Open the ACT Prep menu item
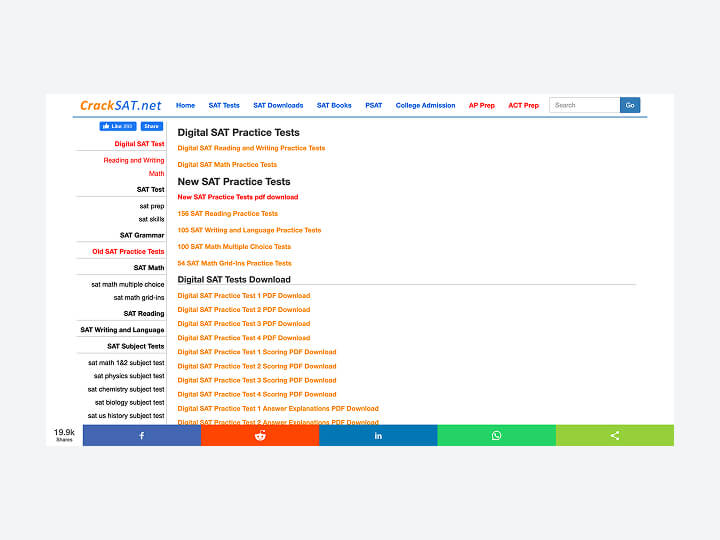This screenshot has height=540, width=720. pos(523,105)
